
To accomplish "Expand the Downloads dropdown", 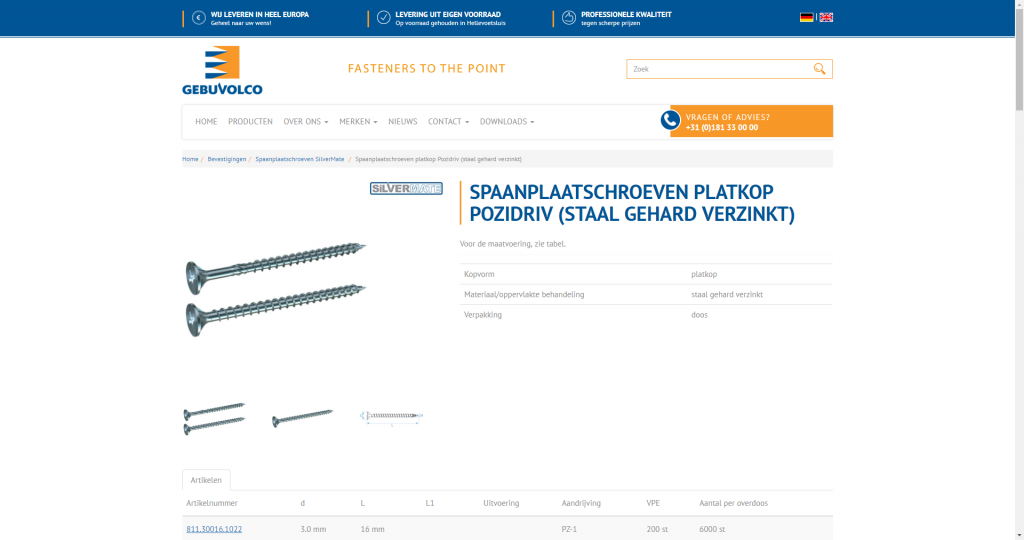I will coord(507,121).
